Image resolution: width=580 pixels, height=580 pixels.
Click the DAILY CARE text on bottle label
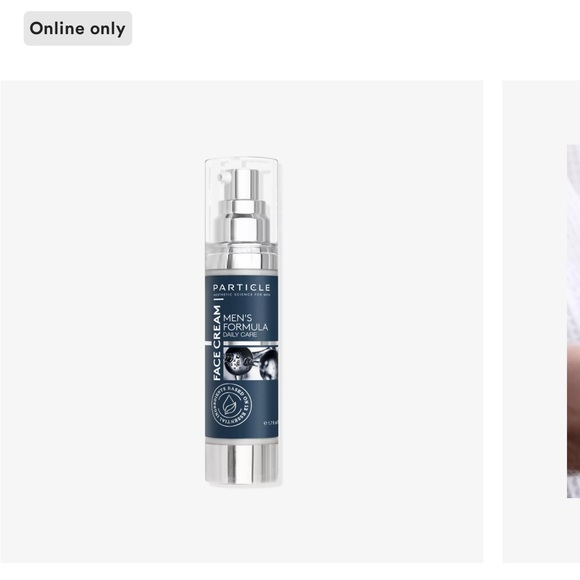coord(240,335)
